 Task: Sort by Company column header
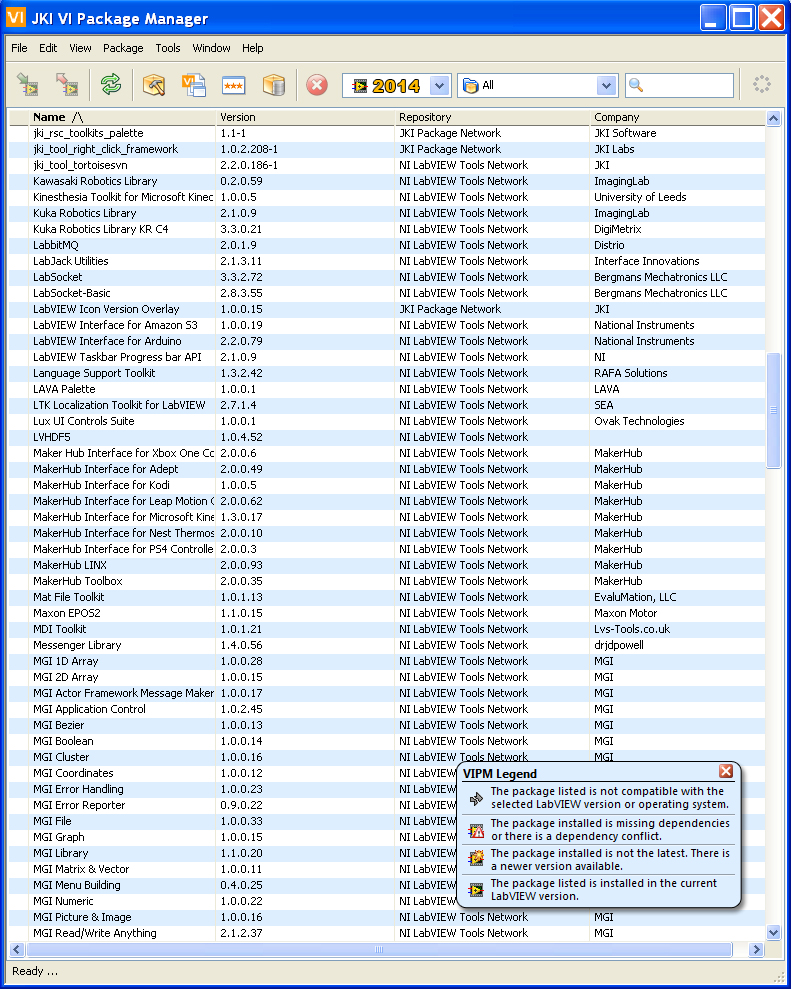point(616,117)
